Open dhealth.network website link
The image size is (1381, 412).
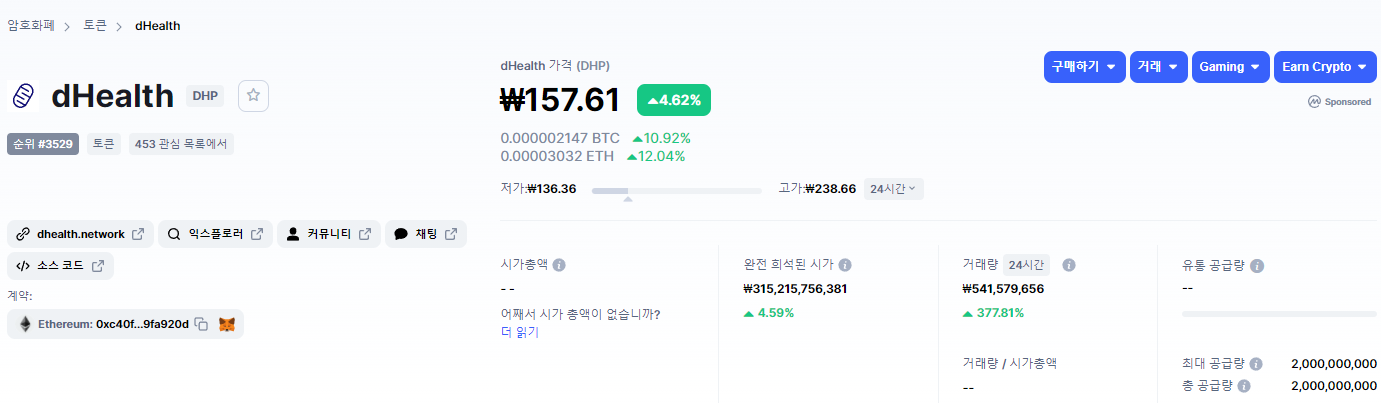pos(81,234)
